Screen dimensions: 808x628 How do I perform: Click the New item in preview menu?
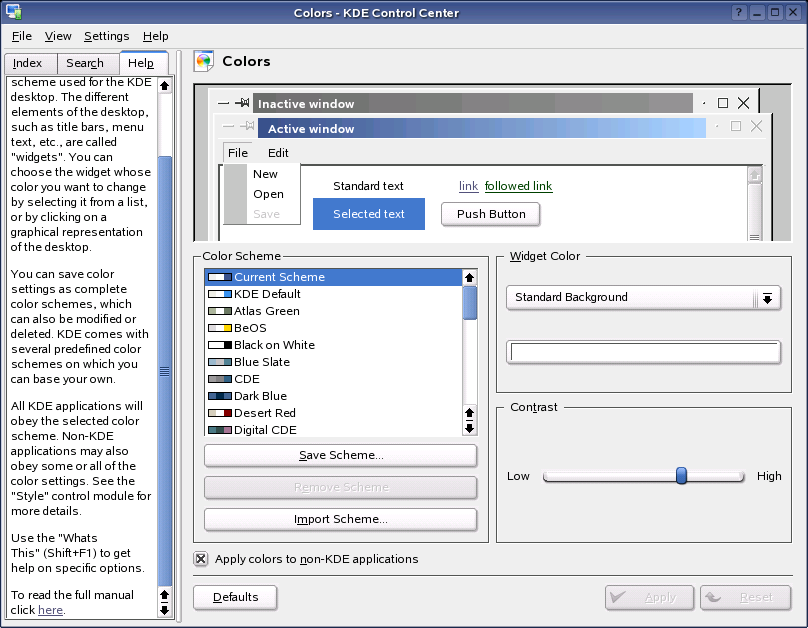(x=265, y=174)
